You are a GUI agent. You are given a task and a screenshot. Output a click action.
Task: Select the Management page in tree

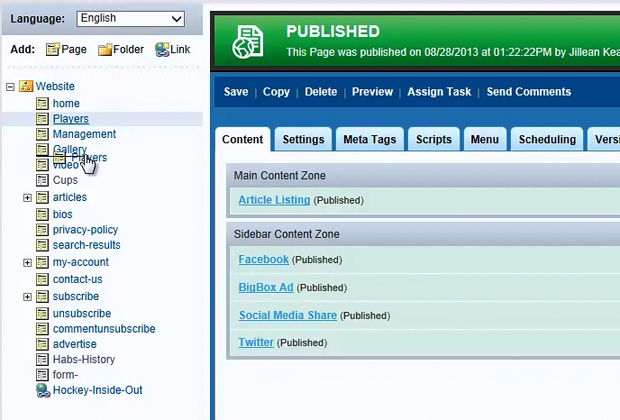(x=84, y=134)
